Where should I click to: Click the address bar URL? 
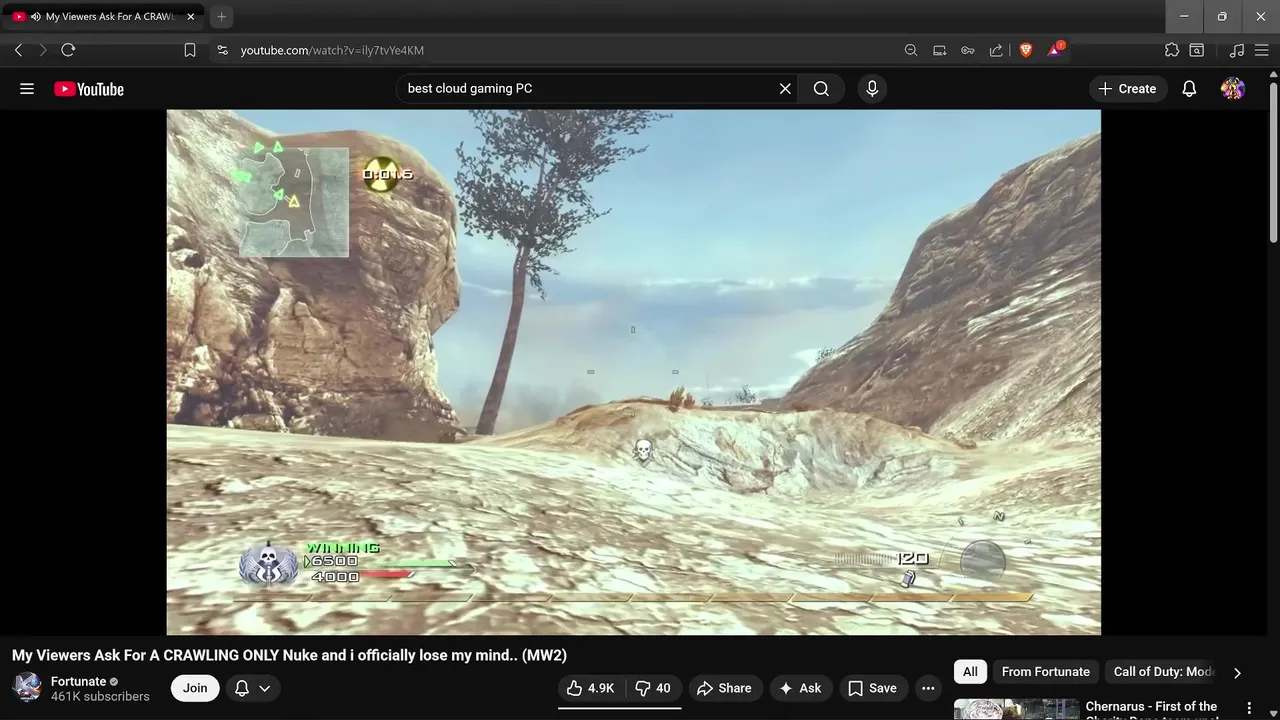coord(332,50)
